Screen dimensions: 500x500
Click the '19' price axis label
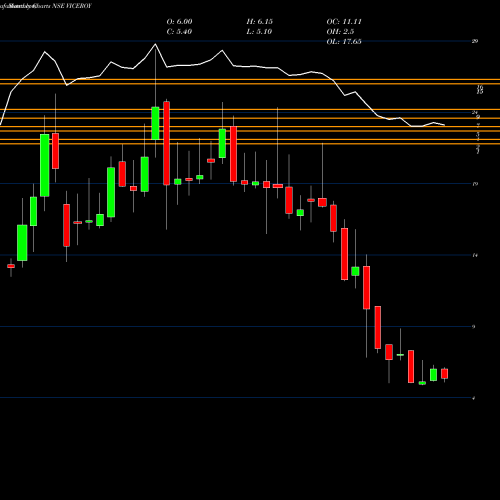tap(475, 184)
